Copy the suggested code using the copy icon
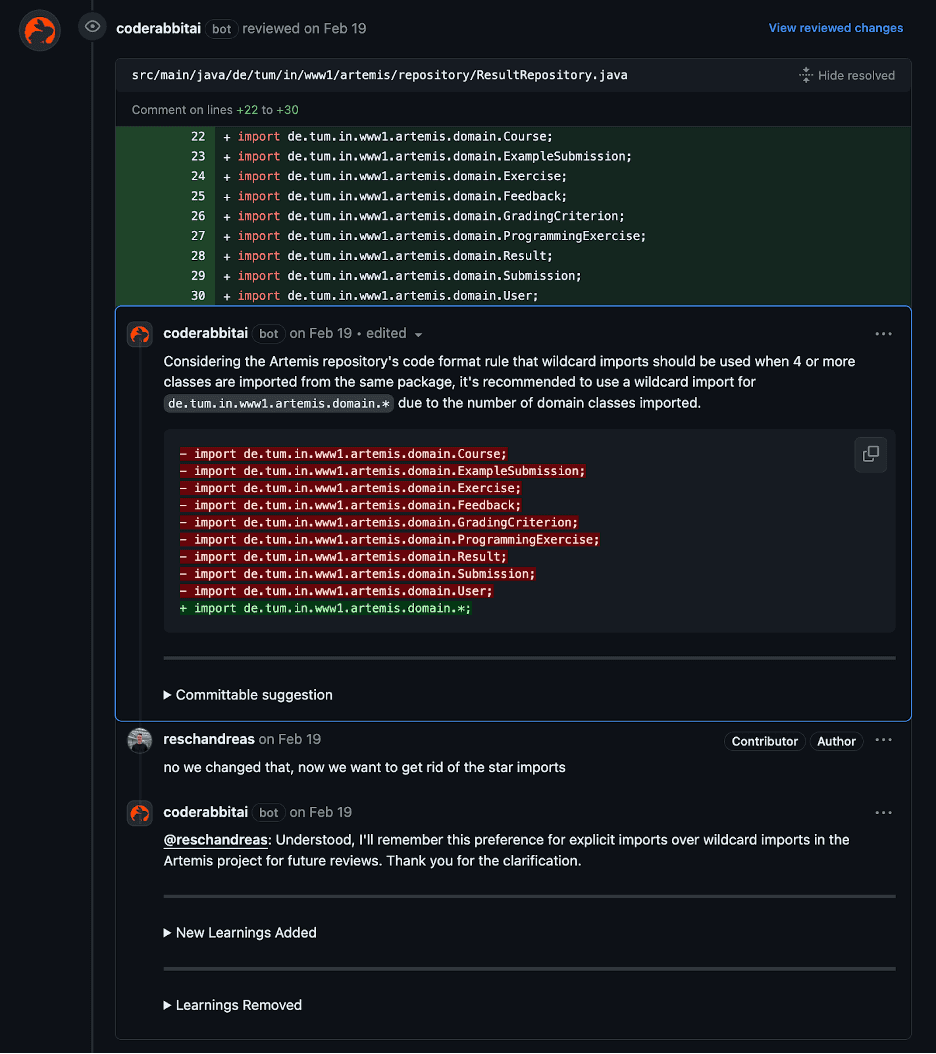Screen dimensions: 936x1054 pyautogui.click(x=870, y=454)
